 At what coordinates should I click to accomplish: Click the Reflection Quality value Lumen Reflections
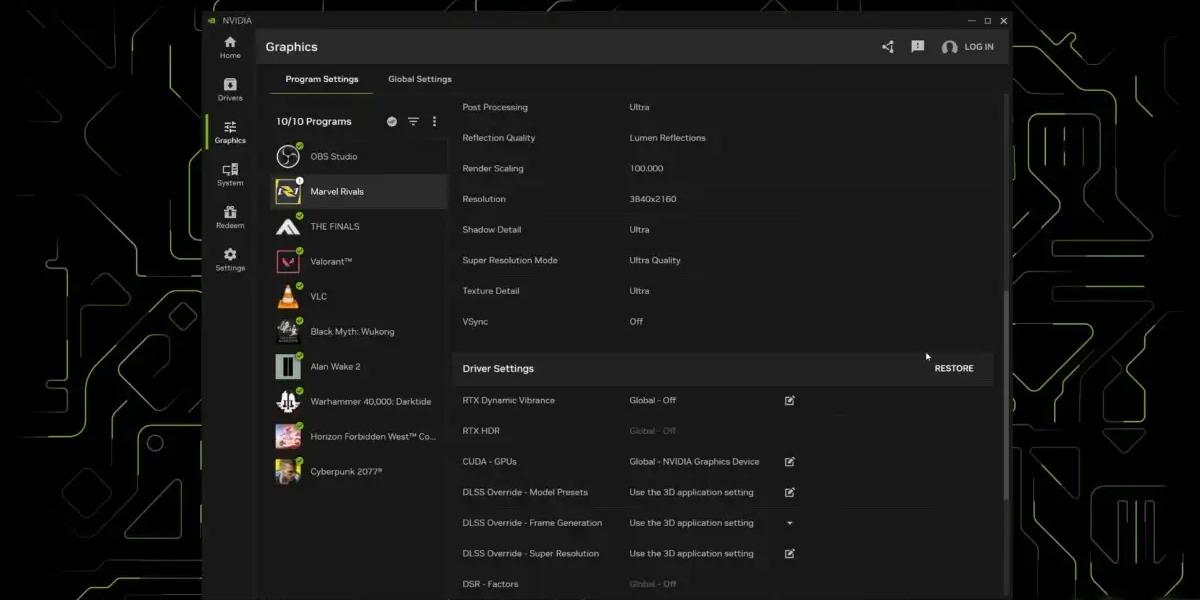tap(667, 138)
